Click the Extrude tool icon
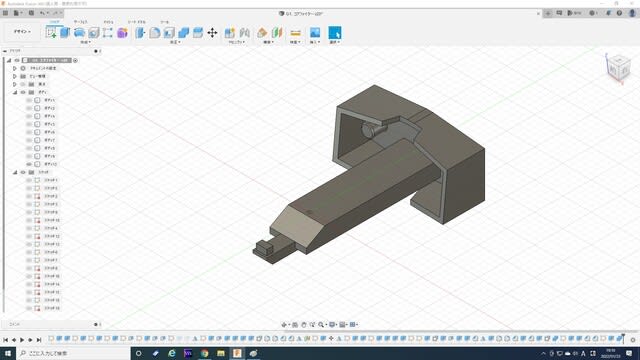 tap(65, 33)
